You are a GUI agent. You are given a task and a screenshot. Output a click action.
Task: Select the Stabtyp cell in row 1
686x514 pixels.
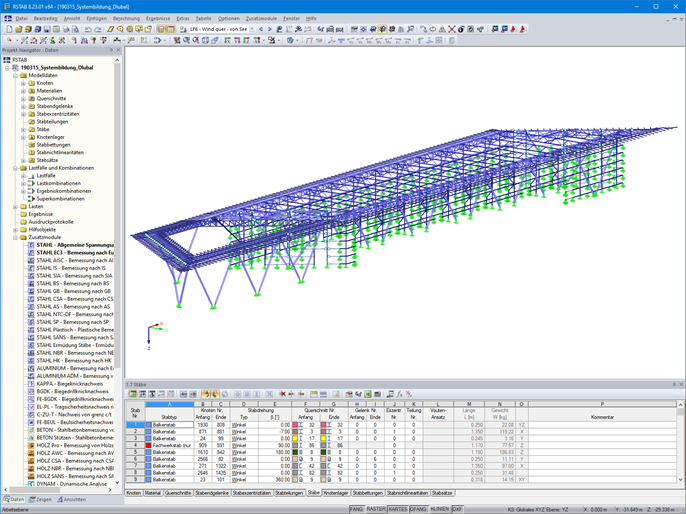[x=170, y=425]
